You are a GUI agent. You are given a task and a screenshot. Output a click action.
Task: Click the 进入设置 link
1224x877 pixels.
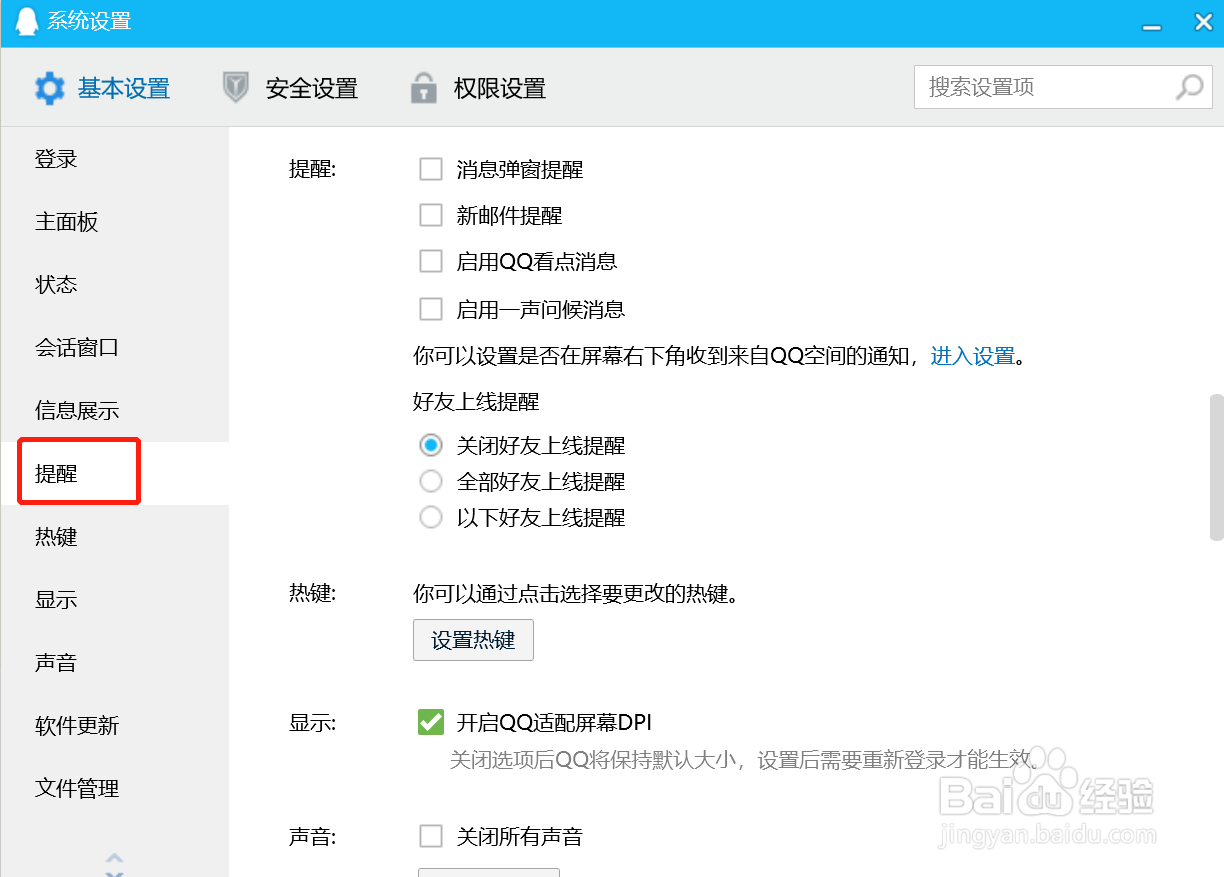(x=971, y=356)
